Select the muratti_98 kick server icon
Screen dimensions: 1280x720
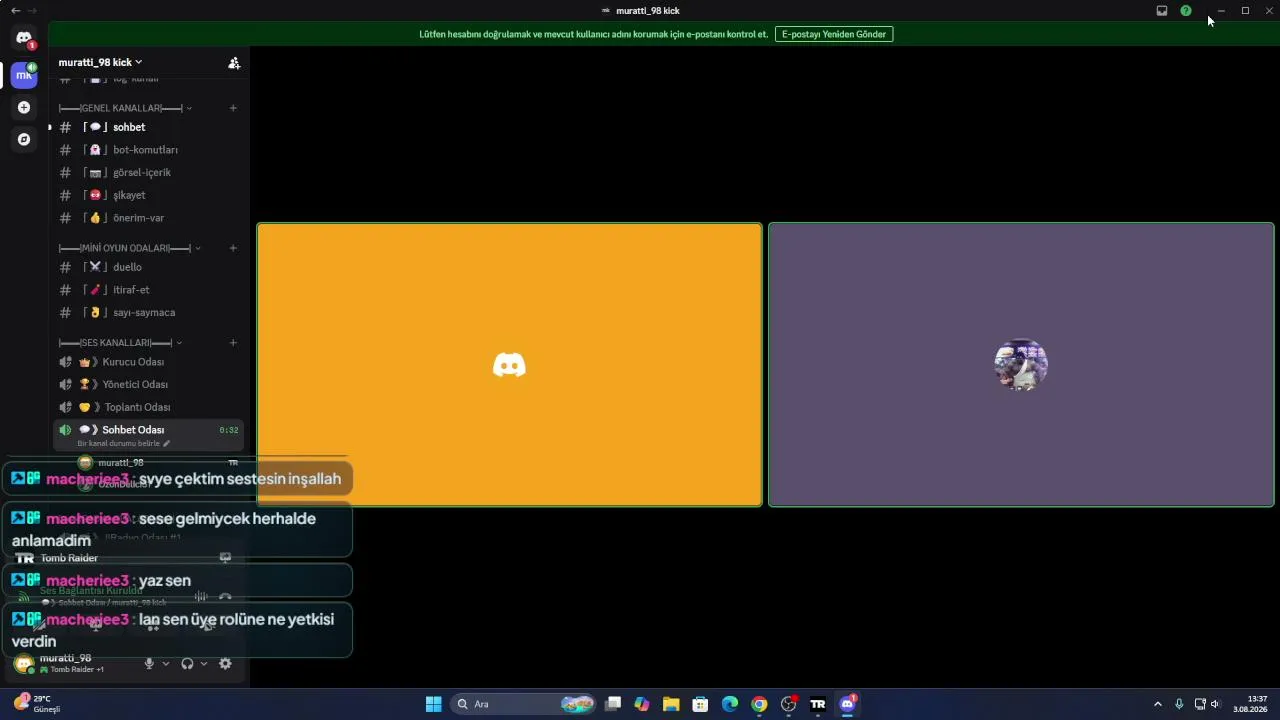(x=24, y=75)
